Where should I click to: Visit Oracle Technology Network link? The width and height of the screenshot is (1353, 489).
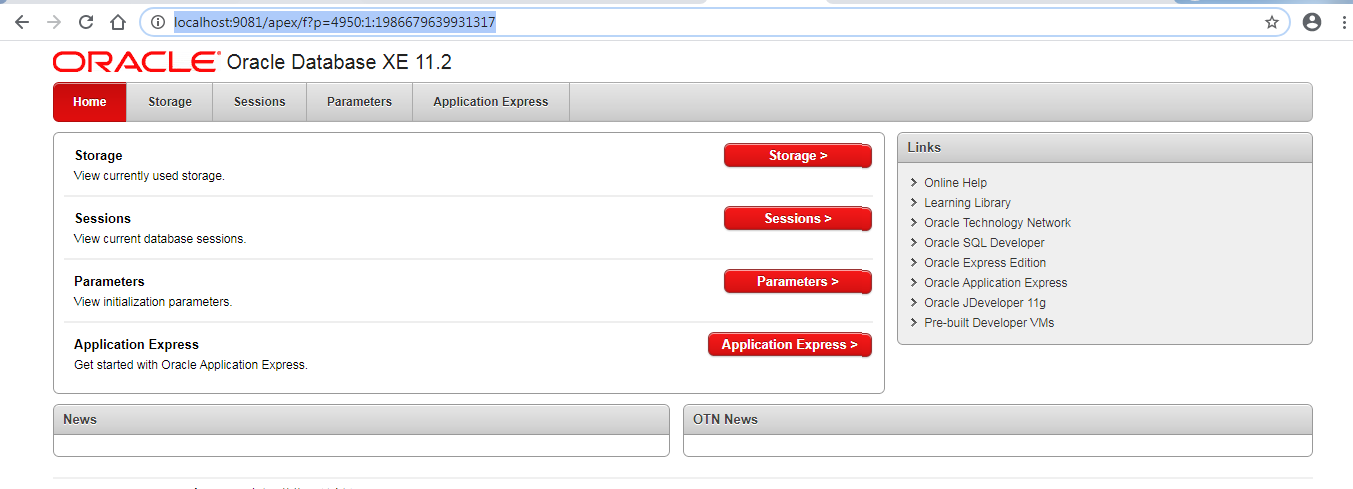pyautogui.click(x=997, y=223)
